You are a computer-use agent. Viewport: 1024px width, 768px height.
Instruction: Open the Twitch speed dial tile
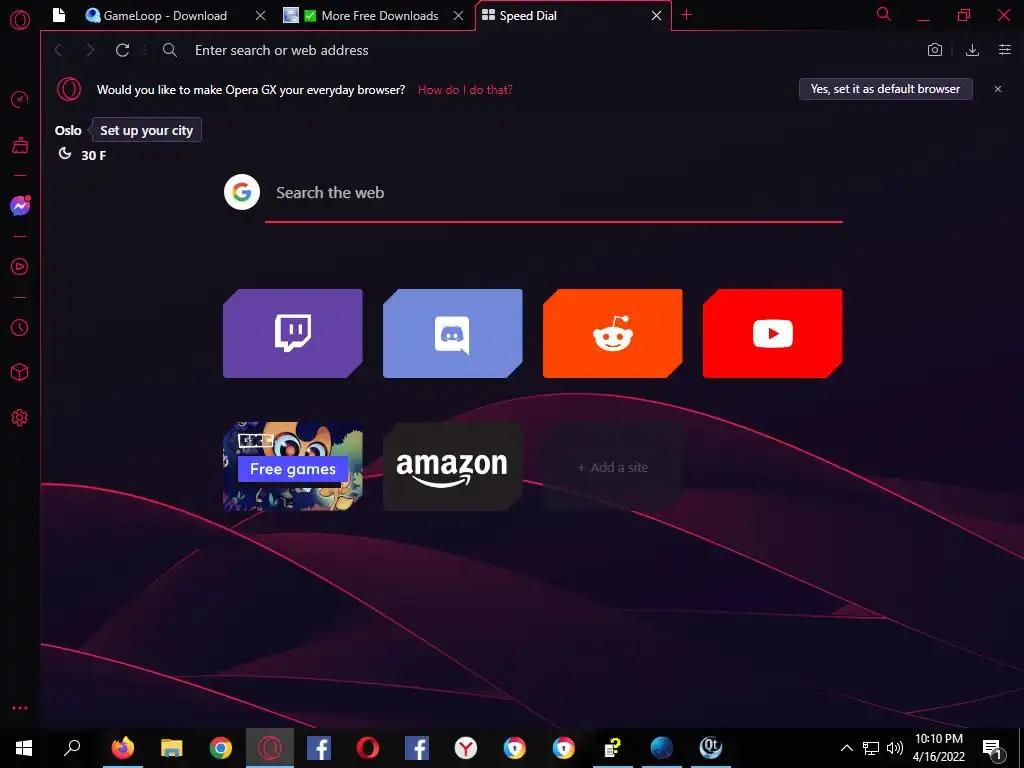[x=293, y=333]
